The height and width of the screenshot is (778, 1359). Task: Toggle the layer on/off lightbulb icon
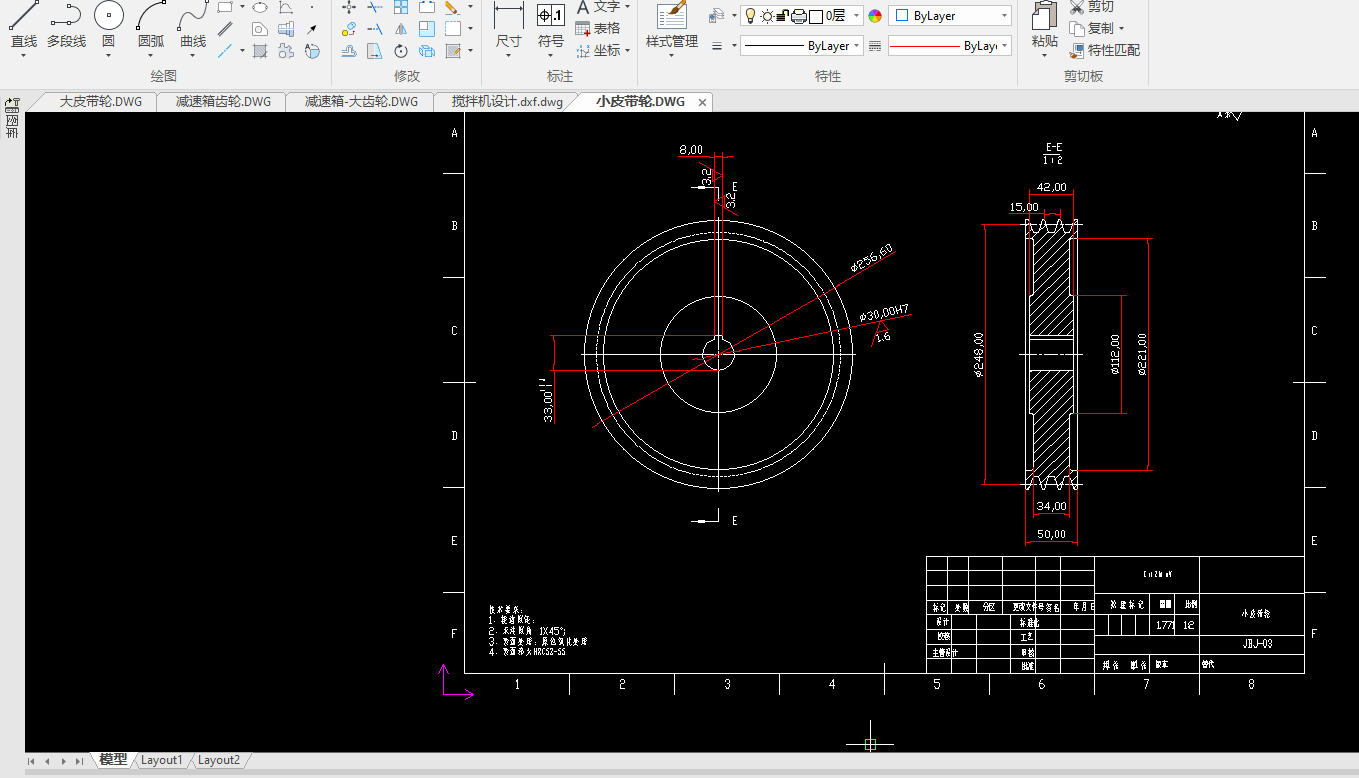pyautogui.click(x=749, y=16)
